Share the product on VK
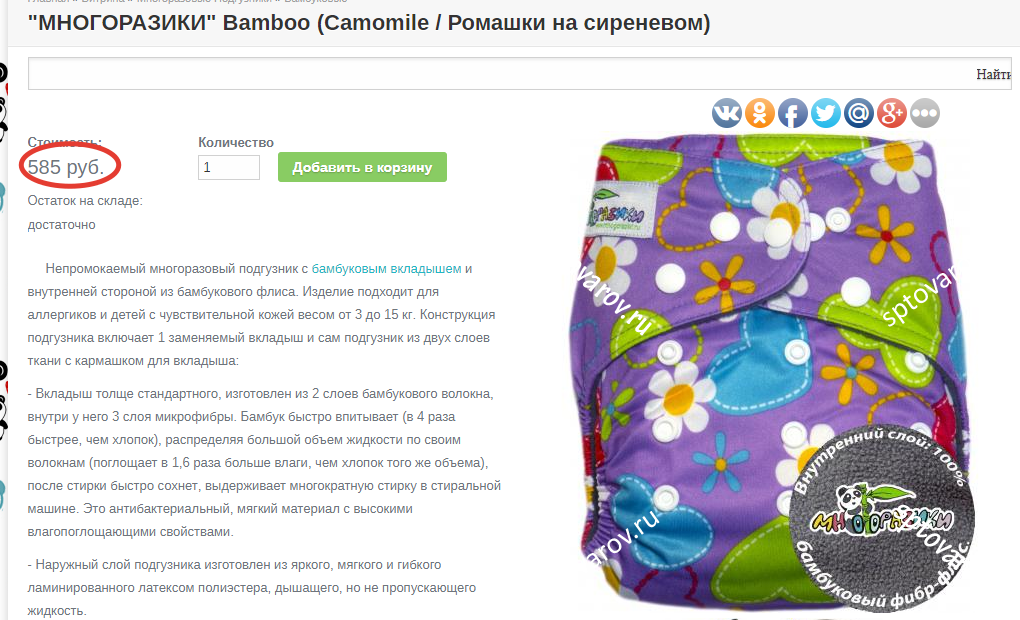Viewport: 1020px width, 620px height. point(727,113)
